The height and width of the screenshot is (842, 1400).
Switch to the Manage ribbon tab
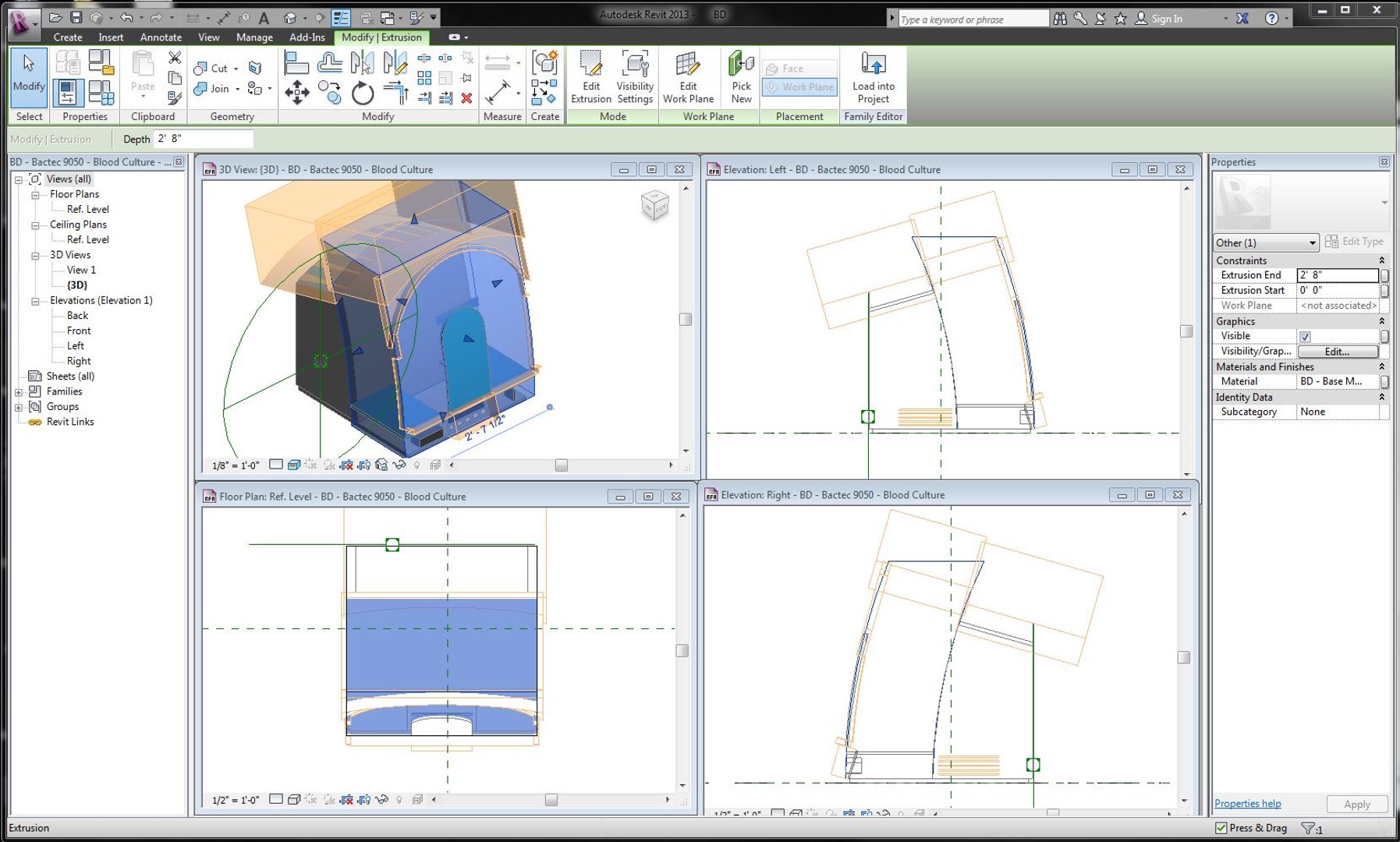tap(254, 37)
